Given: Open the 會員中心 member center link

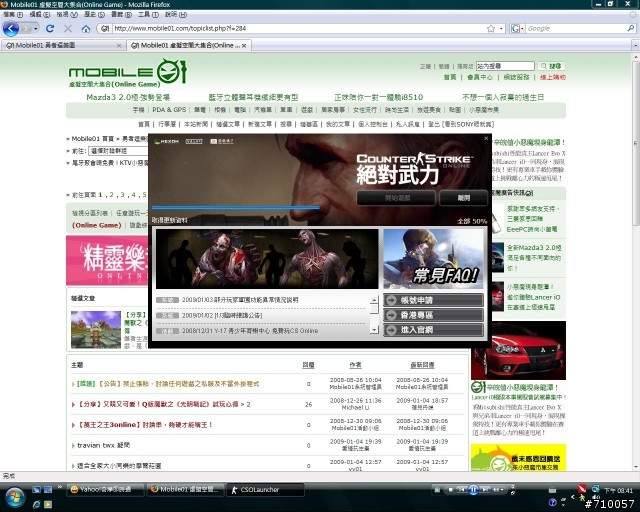Looking at the screenshot, I should coord(480,77).
